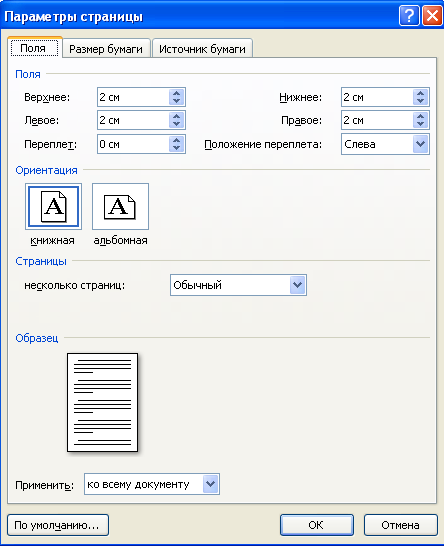Image resolution: width=444 pixels, height=546 pixels.
Task: Click the help question mark icon
Action: point(409,16)
